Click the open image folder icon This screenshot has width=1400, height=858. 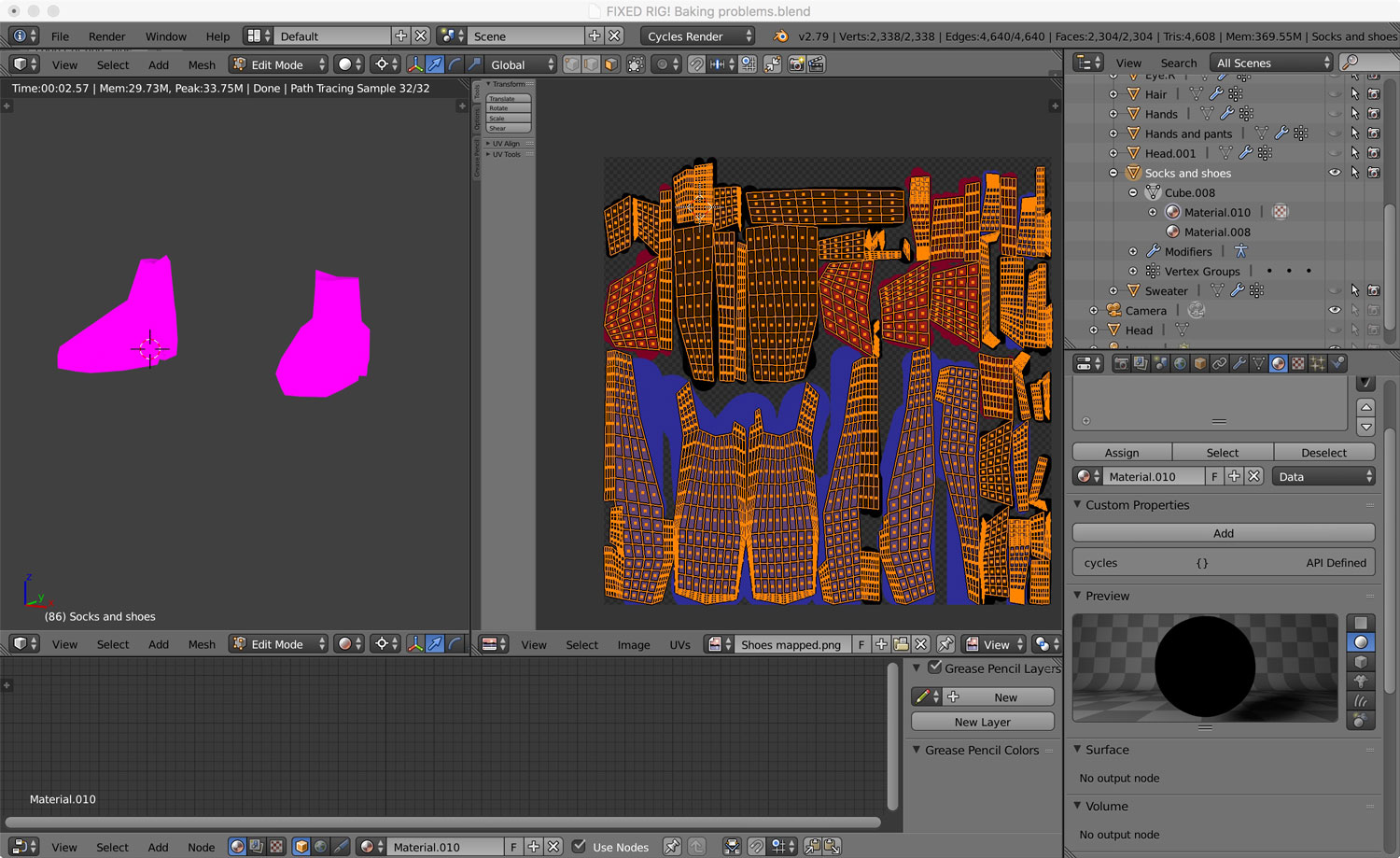click(901, 645)
